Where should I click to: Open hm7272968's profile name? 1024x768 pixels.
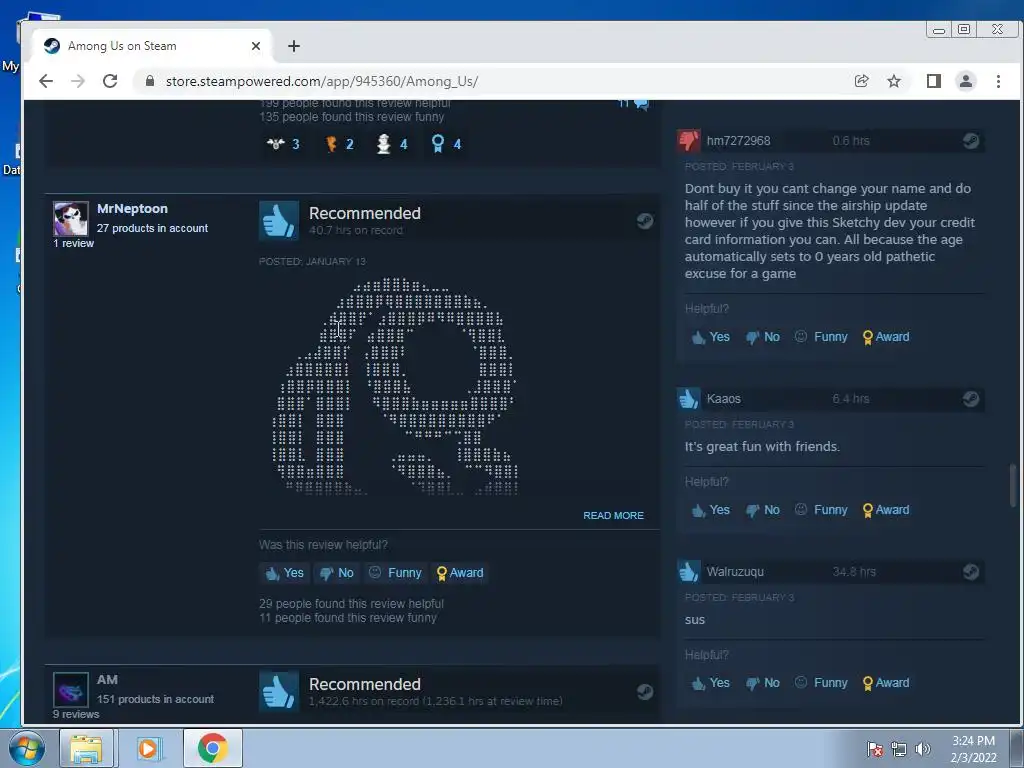[738, 140]
